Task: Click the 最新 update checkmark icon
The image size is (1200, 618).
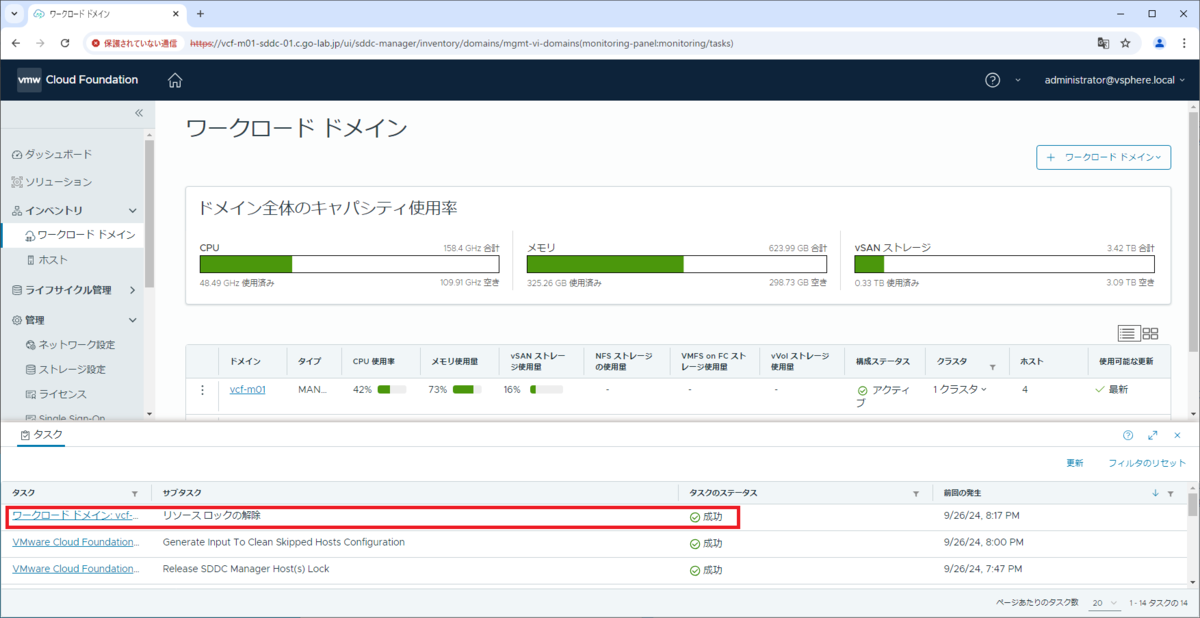Action: [x=1100, y=389]
